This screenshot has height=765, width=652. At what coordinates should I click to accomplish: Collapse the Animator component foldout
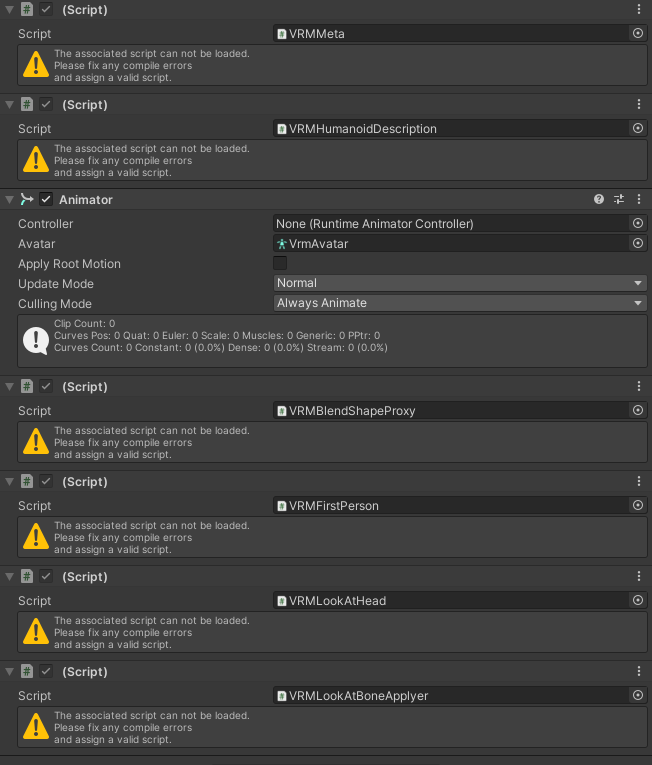9,200
